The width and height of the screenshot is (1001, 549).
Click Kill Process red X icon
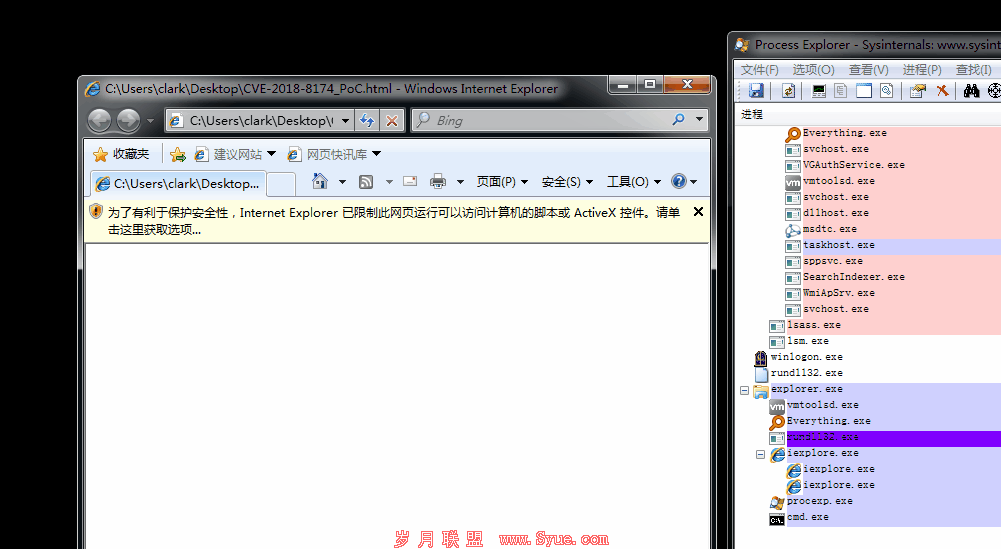942,91
